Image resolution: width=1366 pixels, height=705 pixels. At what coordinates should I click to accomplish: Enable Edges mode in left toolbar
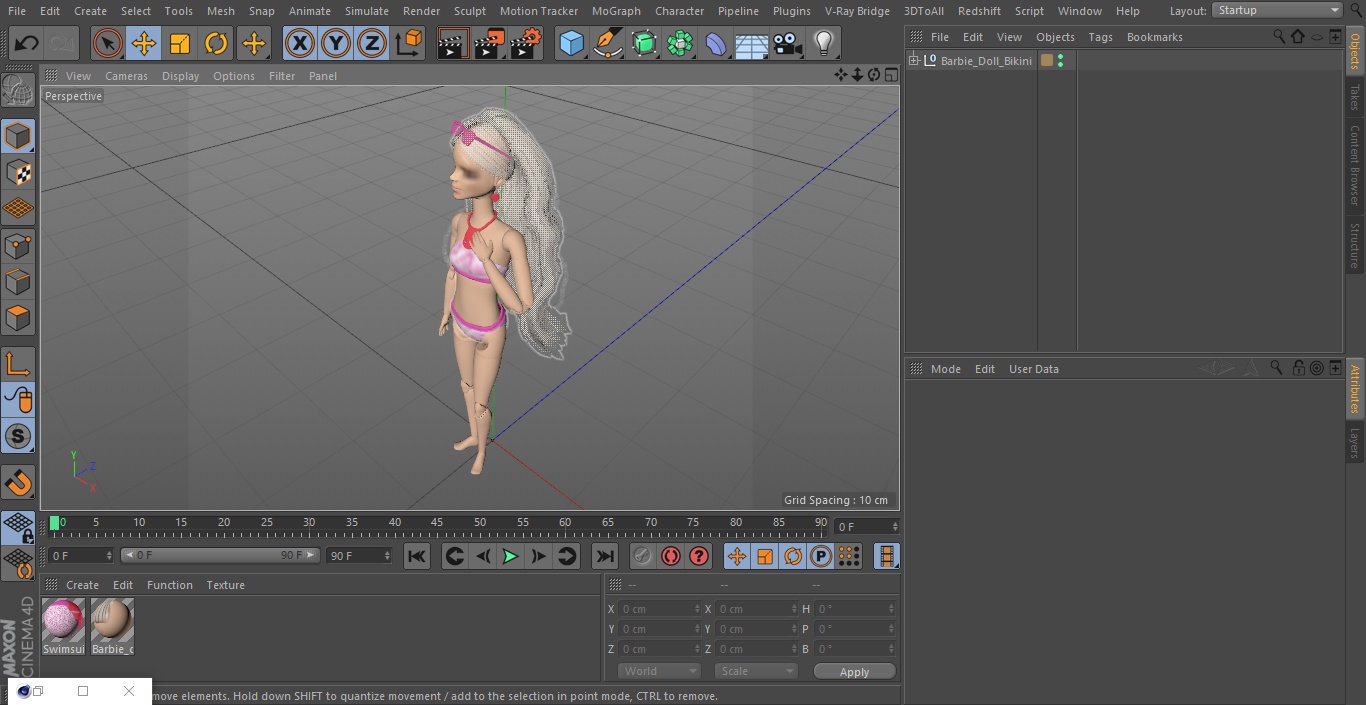pyautogui.click(x=18, y=282)
